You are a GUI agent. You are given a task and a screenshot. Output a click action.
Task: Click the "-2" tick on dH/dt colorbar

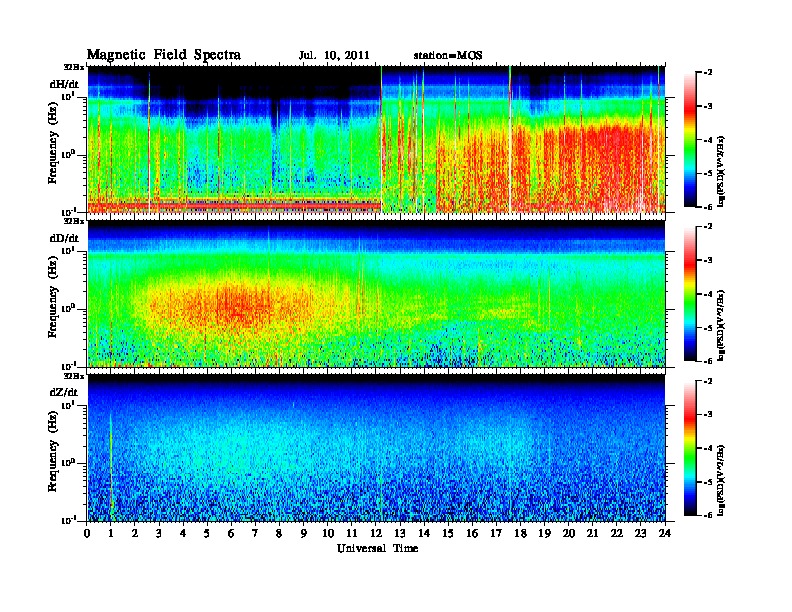tap(708, 73)
